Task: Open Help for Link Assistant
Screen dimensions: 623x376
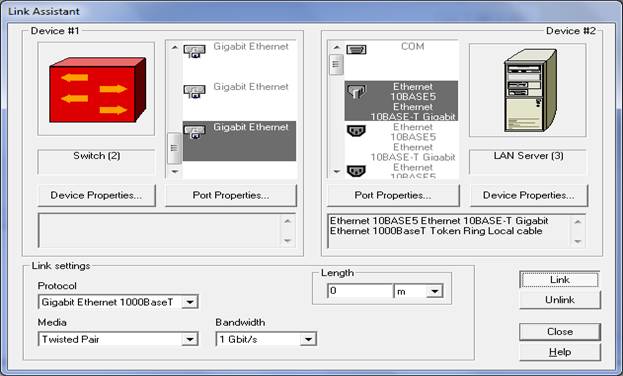Action: click(x=559, y=352)
